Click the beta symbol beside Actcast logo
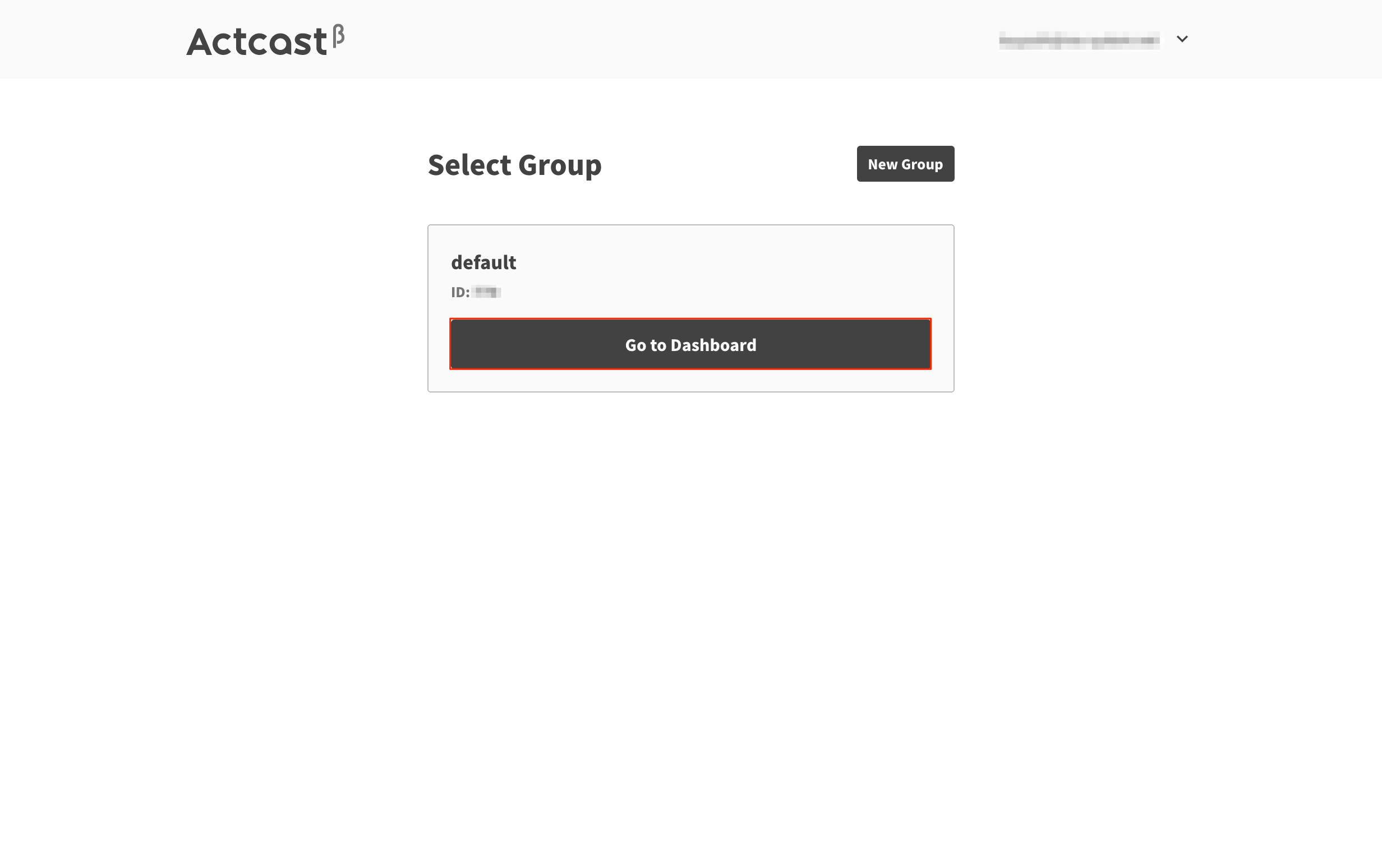Viewport: 1382px width, 868px height. pos(339,34)
